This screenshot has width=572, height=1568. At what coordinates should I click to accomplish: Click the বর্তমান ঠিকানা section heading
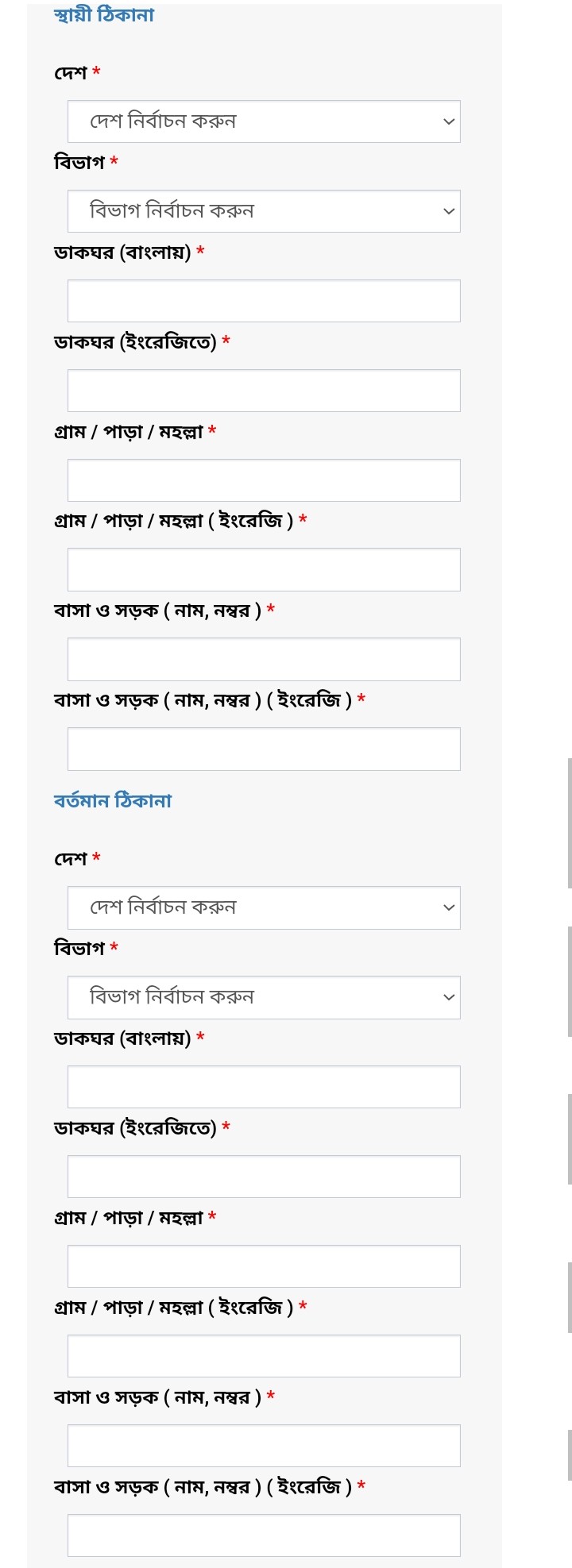tap(113, 801)
